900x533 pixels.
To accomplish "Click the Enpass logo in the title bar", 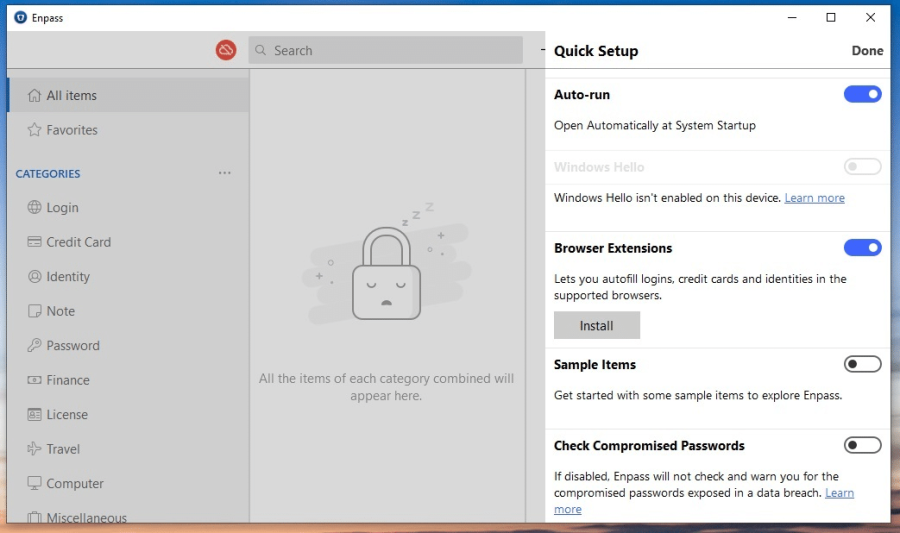I will point(21,18).
